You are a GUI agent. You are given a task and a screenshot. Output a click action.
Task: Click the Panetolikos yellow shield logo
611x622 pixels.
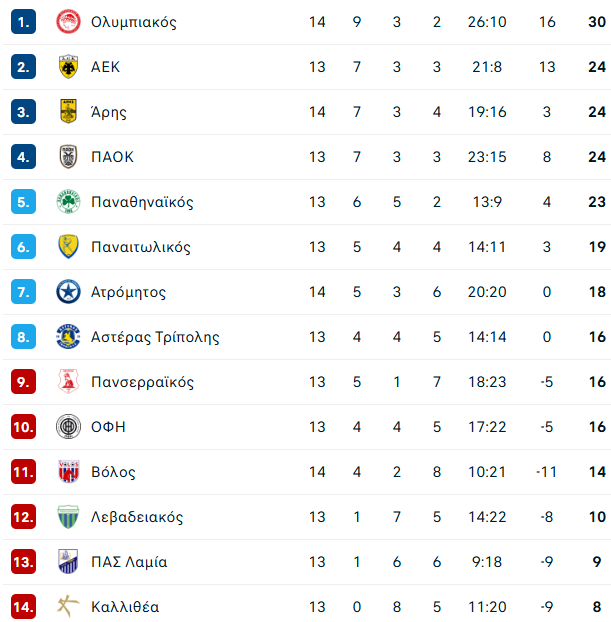(68, 246)
